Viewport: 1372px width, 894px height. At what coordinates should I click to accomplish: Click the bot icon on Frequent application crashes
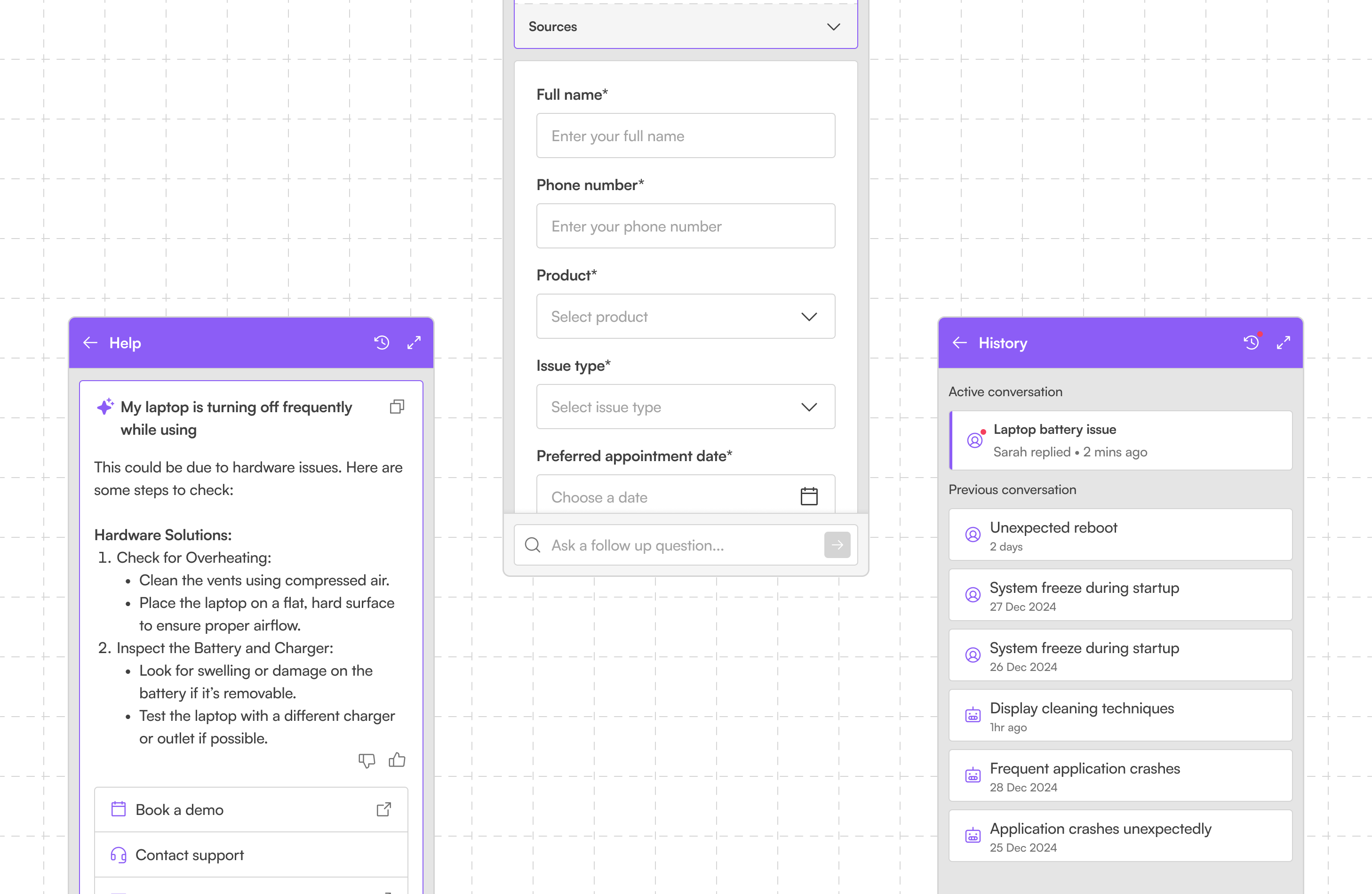tap(973, 775)
